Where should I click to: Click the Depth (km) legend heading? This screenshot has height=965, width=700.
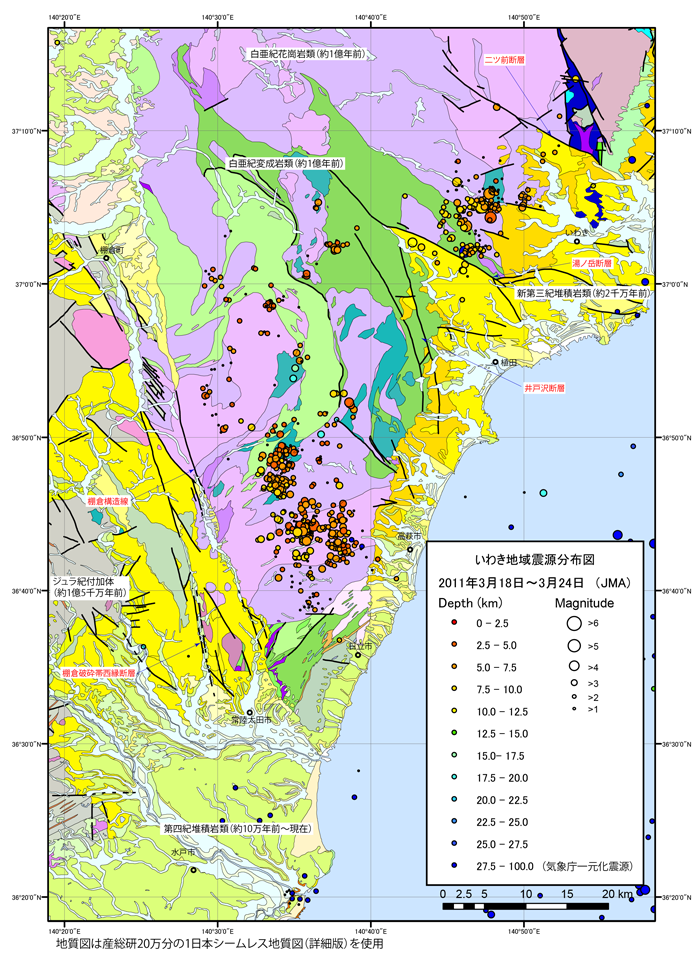470,603
